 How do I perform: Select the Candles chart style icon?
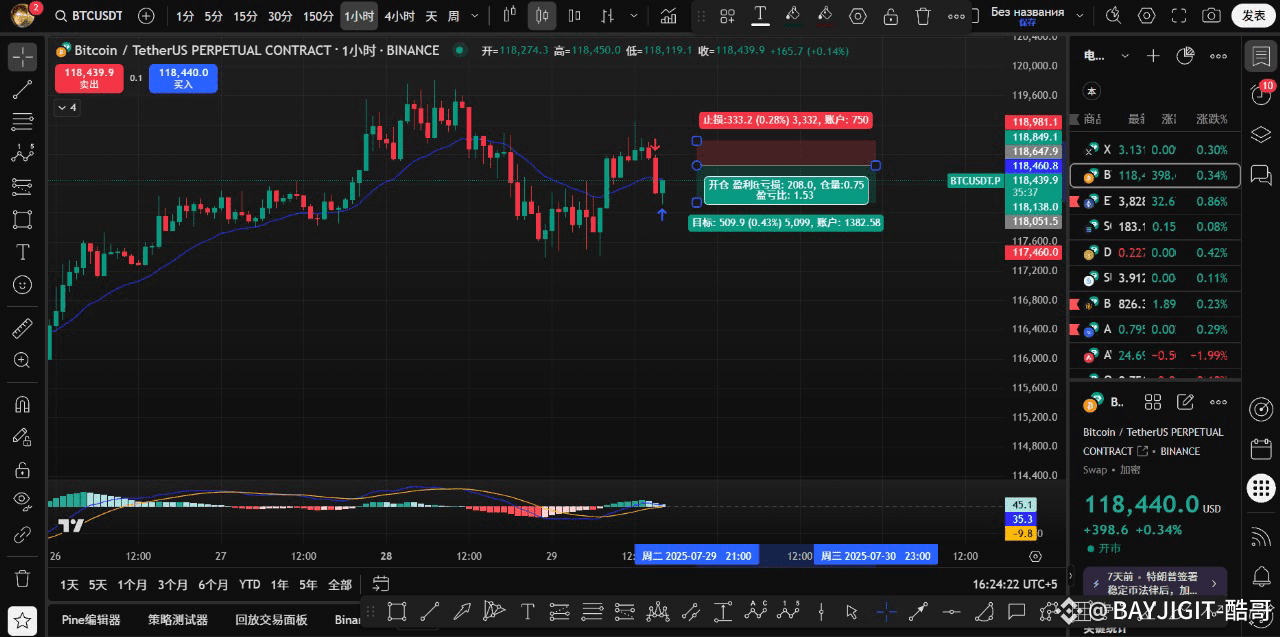(x=542, y=16)
